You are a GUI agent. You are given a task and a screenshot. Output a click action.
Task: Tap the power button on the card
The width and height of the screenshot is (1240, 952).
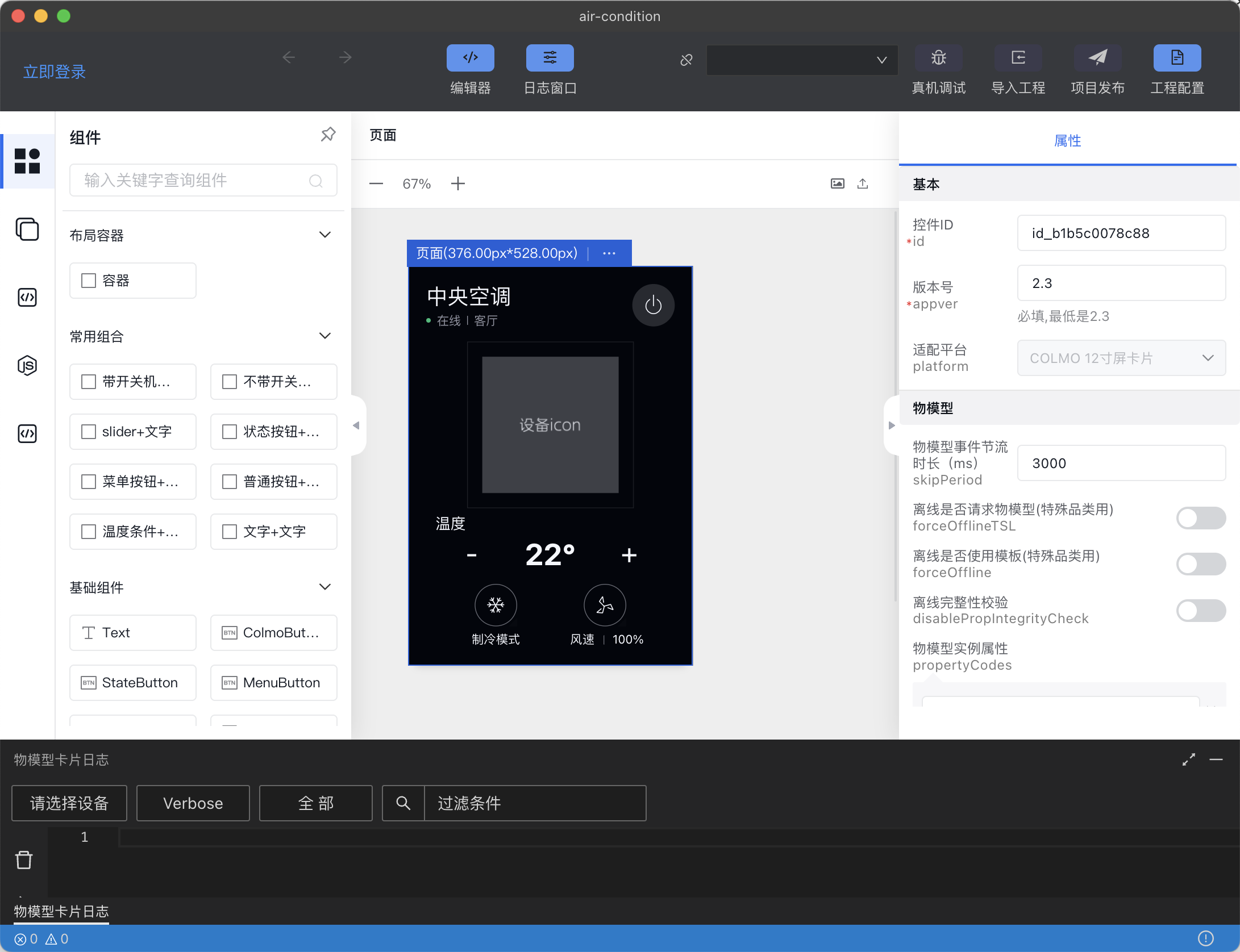coord(654,305)
